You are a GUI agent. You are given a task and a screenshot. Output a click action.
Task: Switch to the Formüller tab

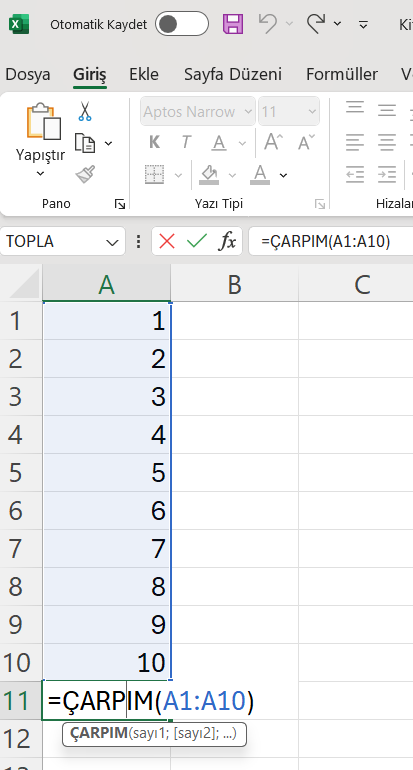tap(342, 75)
